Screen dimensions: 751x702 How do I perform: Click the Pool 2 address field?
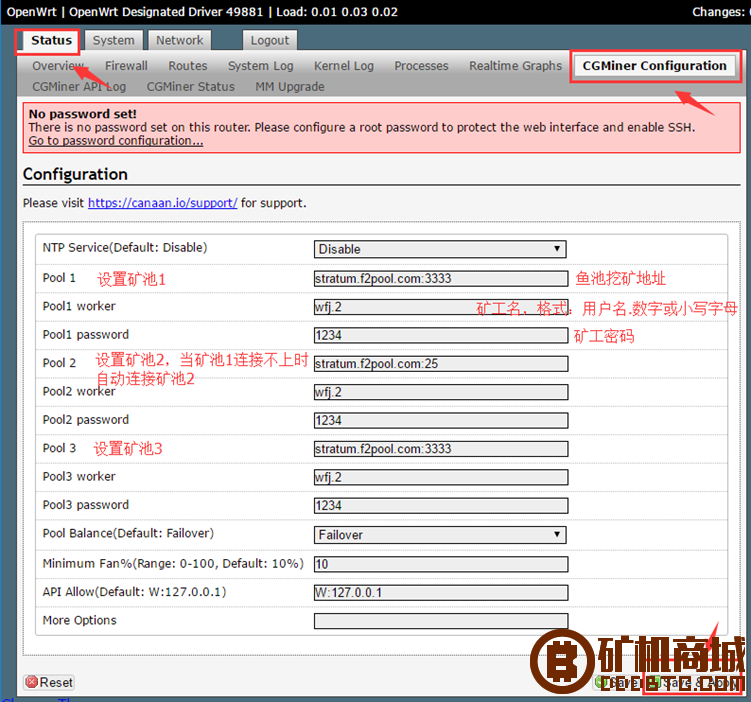(x=441, y=364)
